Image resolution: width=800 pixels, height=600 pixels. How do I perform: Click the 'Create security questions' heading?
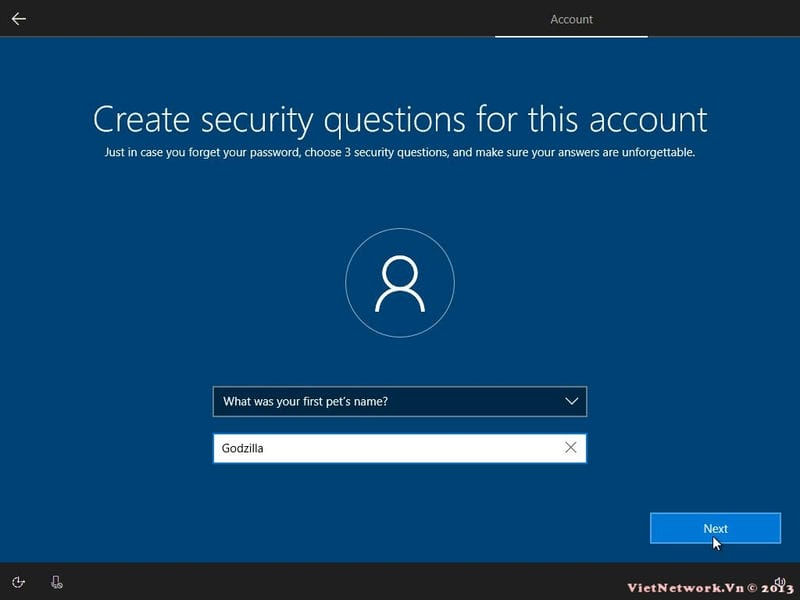[x=400, y=119]
